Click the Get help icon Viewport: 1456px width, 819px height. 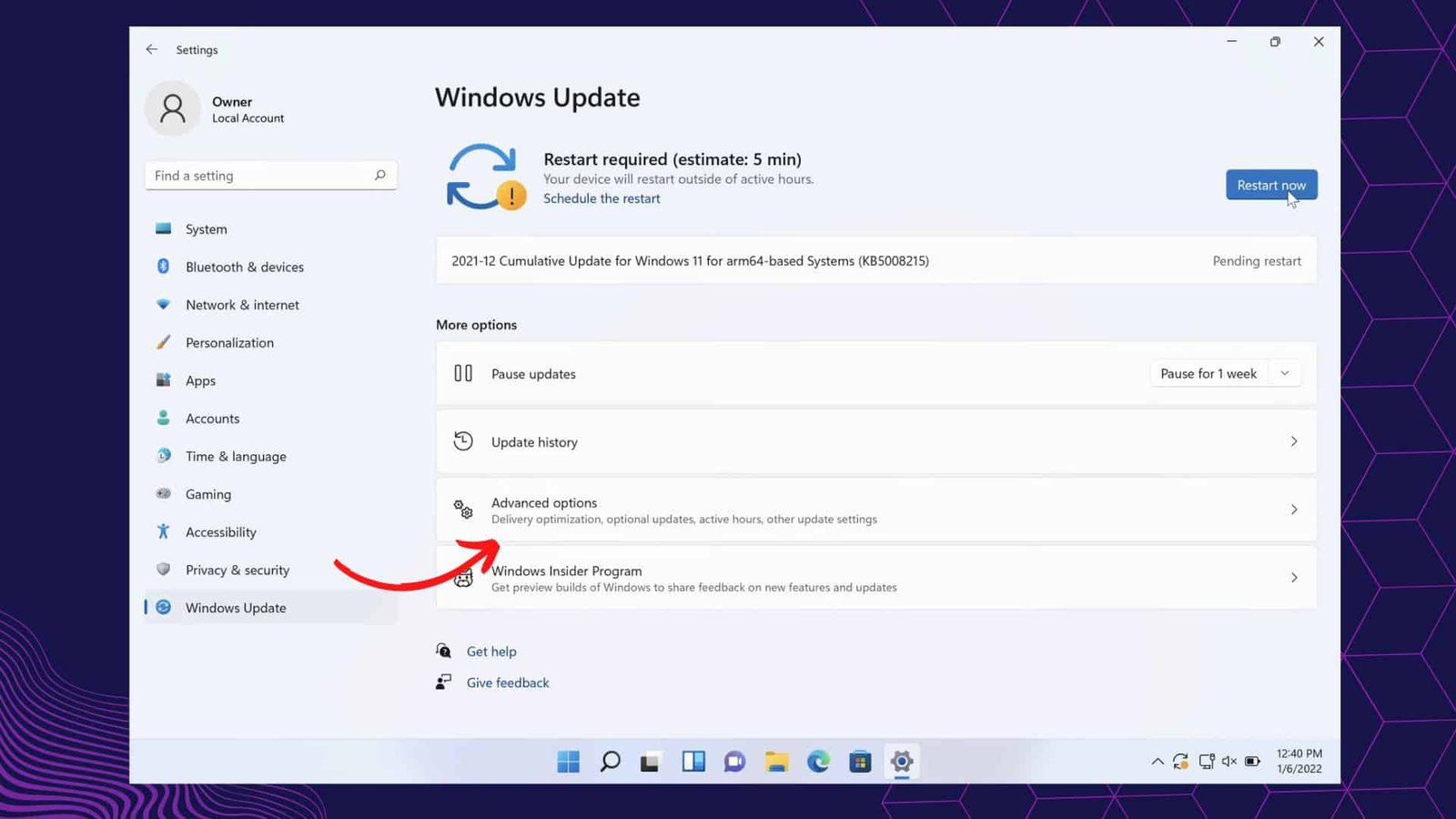443,651
